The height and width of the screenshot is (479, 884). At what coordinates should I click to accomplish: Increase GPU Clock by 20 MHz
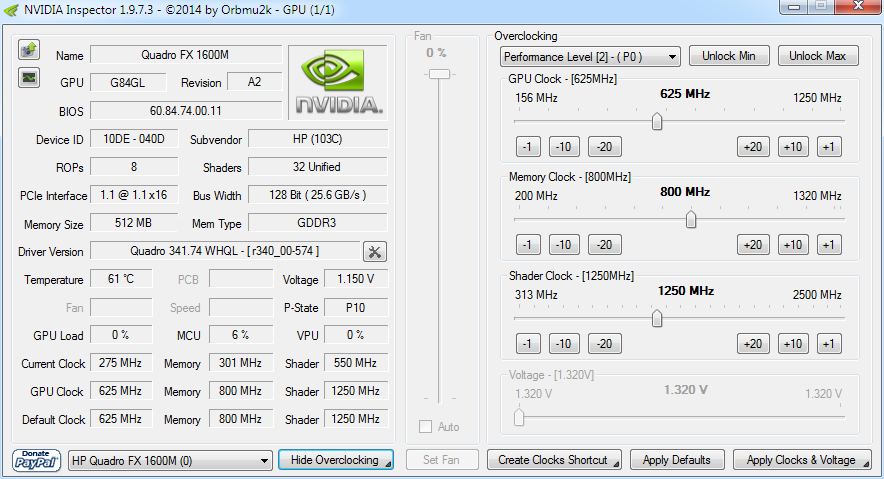pos(753,147)
